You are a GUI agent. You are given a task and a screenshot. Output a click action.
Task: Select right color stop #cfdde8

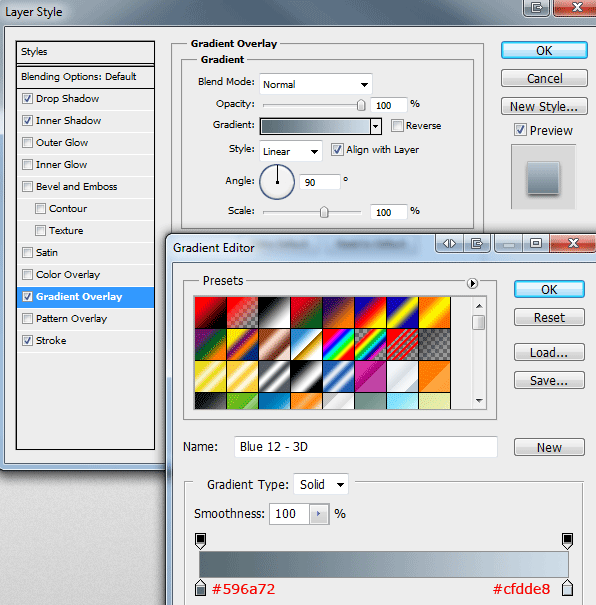[567, 588]
